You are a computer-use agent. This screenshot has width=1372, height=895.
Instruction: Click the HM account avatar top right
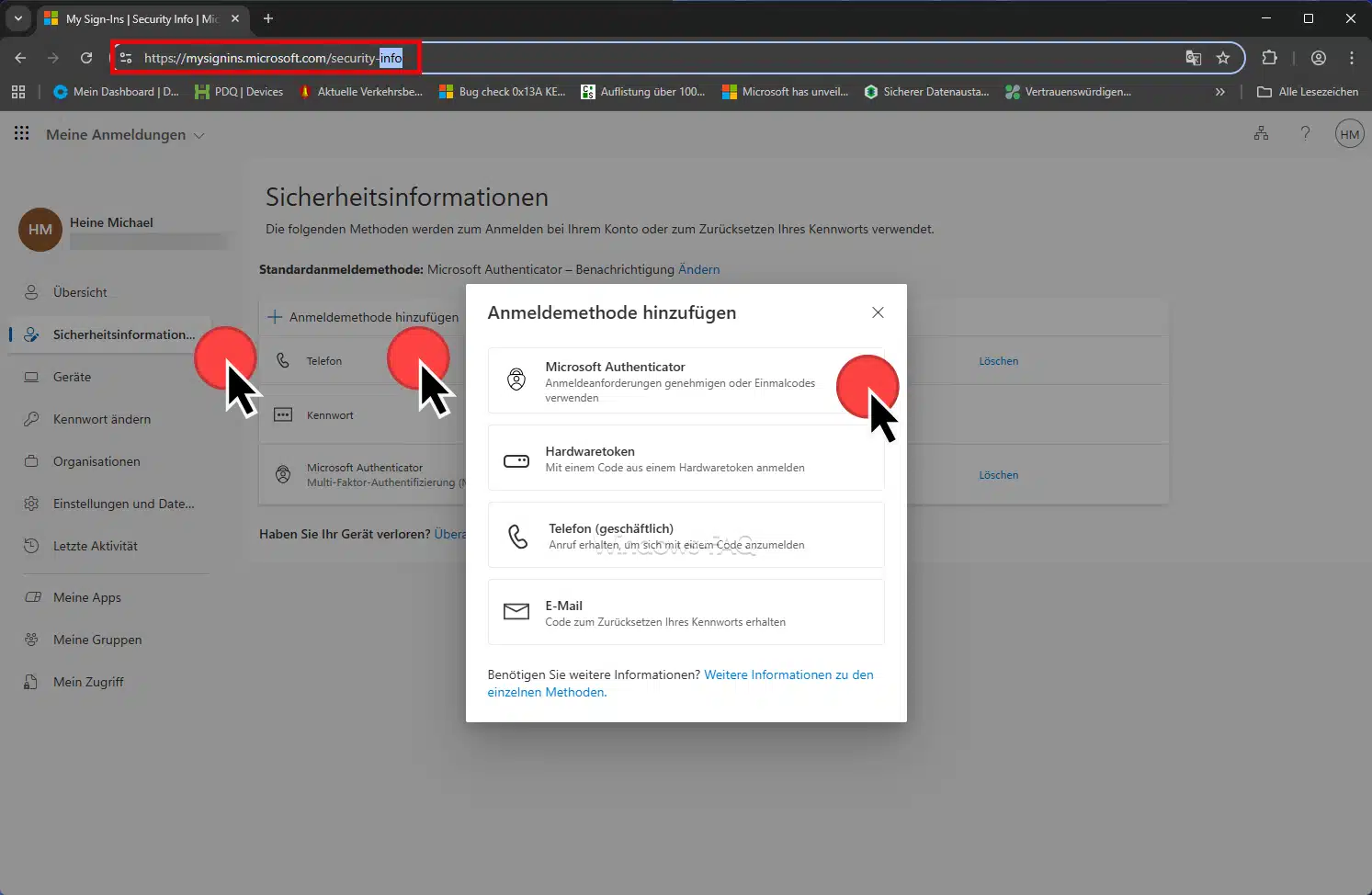[x=1349, y=134]
